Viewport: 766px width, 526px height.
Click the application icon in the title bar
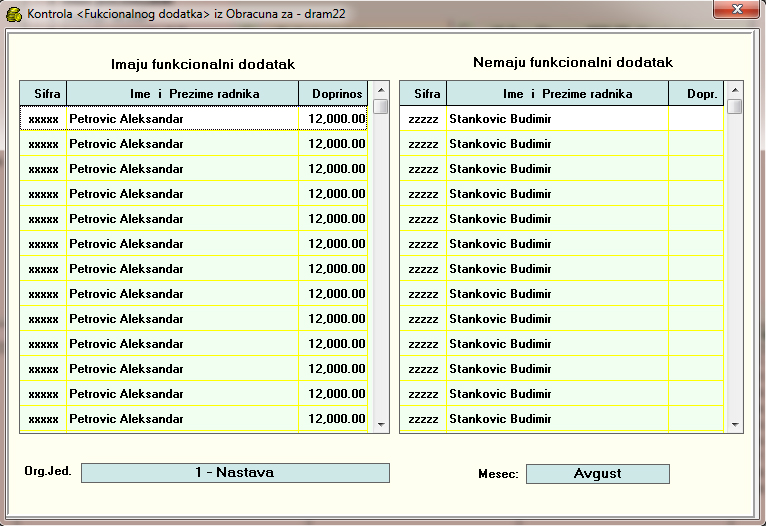pyautogui.click(x=14, y=14)
